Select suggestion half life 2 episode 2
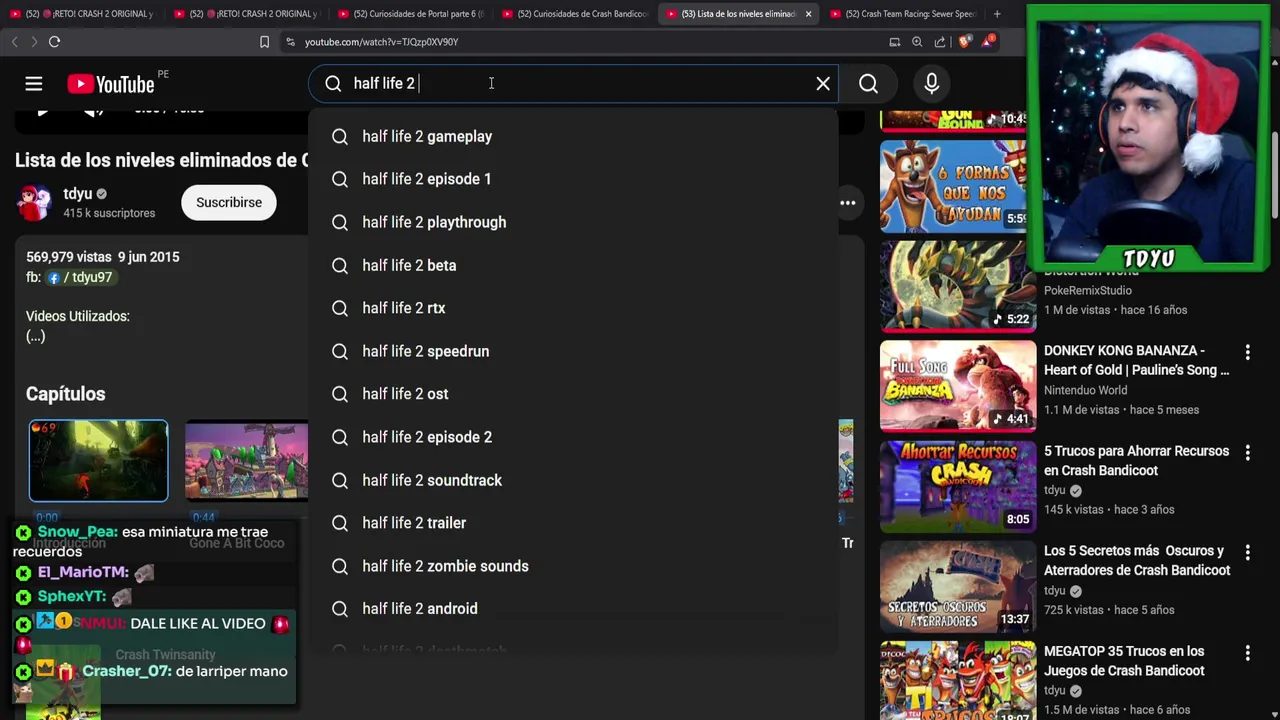The width and height of the screenshot is (1280, 720). pos(573,437)
